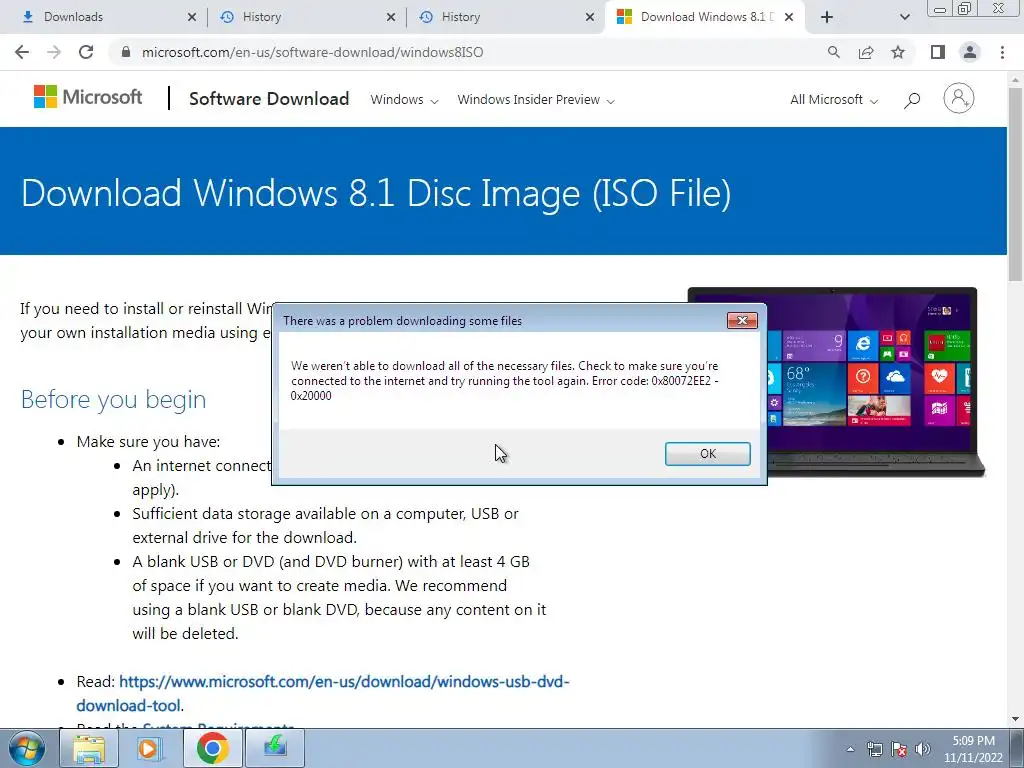Click the Before you begin heading
Image resolution: width=1024 pixels, height=768 pixels.
point(114,399)
